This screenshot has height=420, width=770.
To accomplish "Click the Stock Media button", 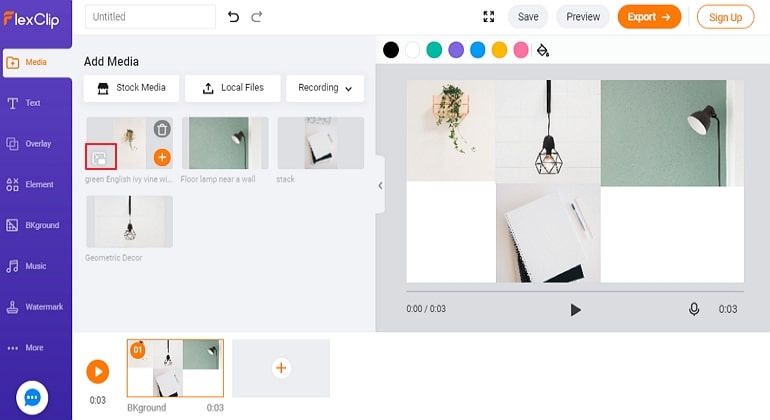I will pos(131,88).
